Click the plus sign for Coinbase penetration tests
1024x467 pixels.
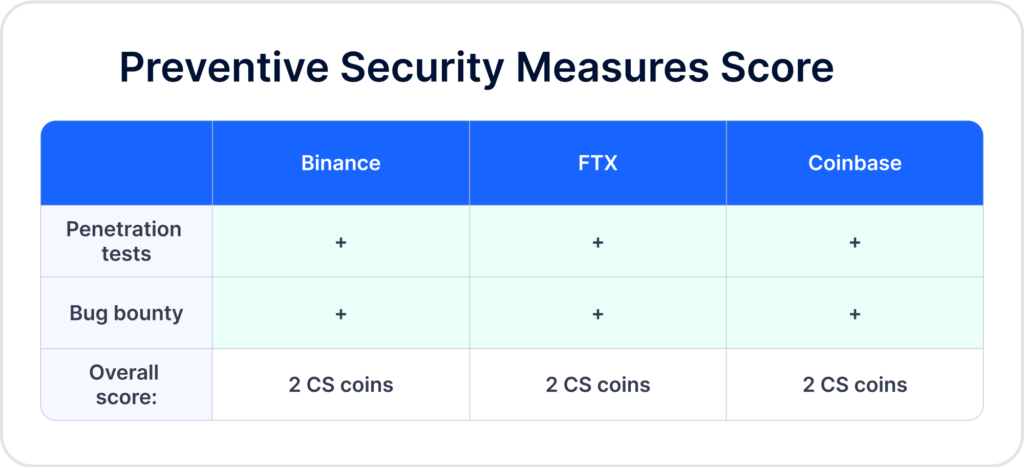point(854,242)
